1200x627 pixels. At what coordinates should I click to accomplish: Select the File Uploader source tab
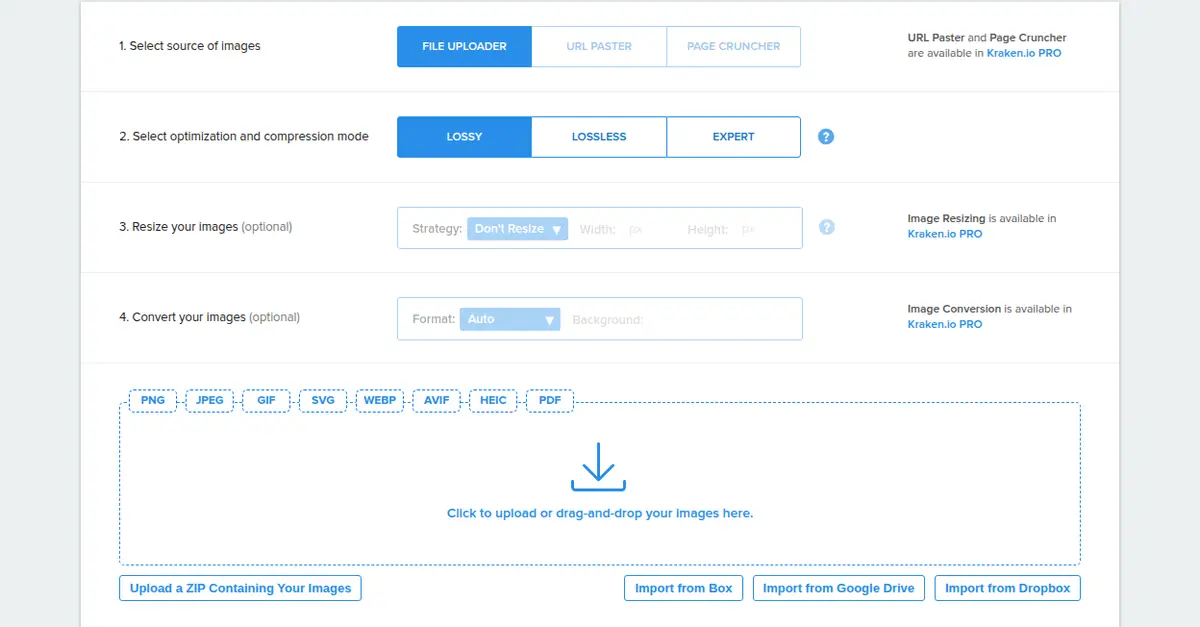click(464, 46)
